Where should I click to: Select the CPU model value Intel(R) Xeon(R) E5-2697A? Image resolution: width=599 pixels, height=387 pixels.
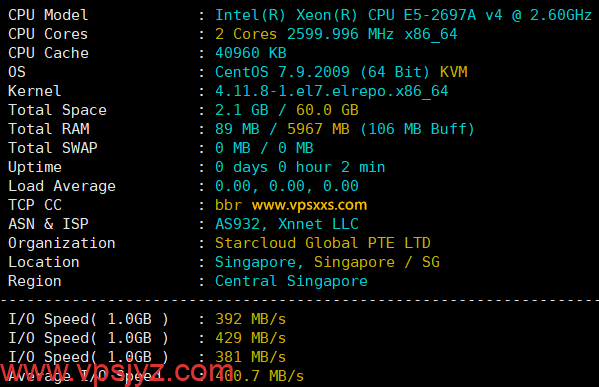(x=403, y=15)
